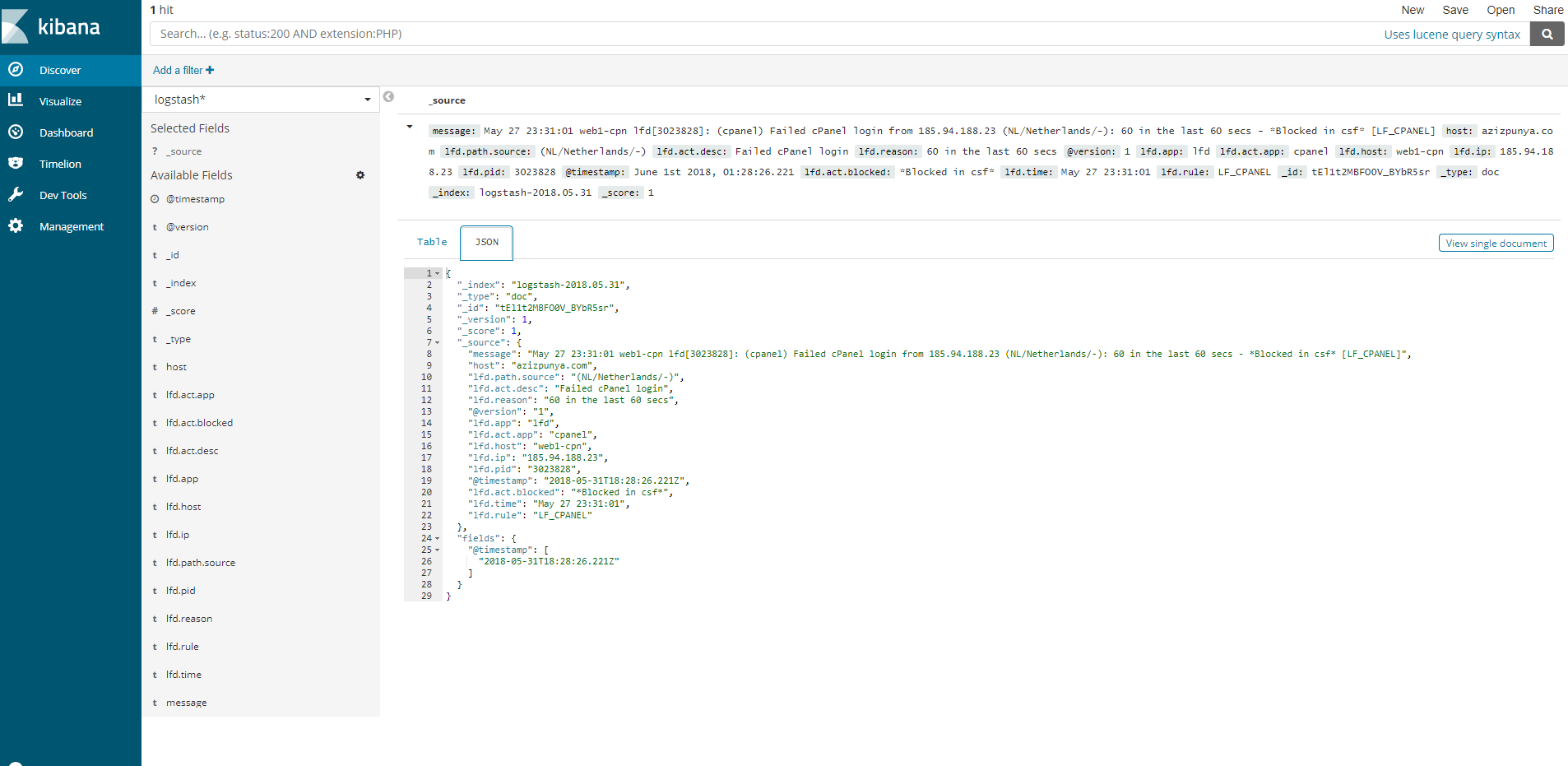The height and width of the screenshot is (766, 1568).
Task: Open the Uses lucene query syntax link
Action: [x=1452, y=35]
